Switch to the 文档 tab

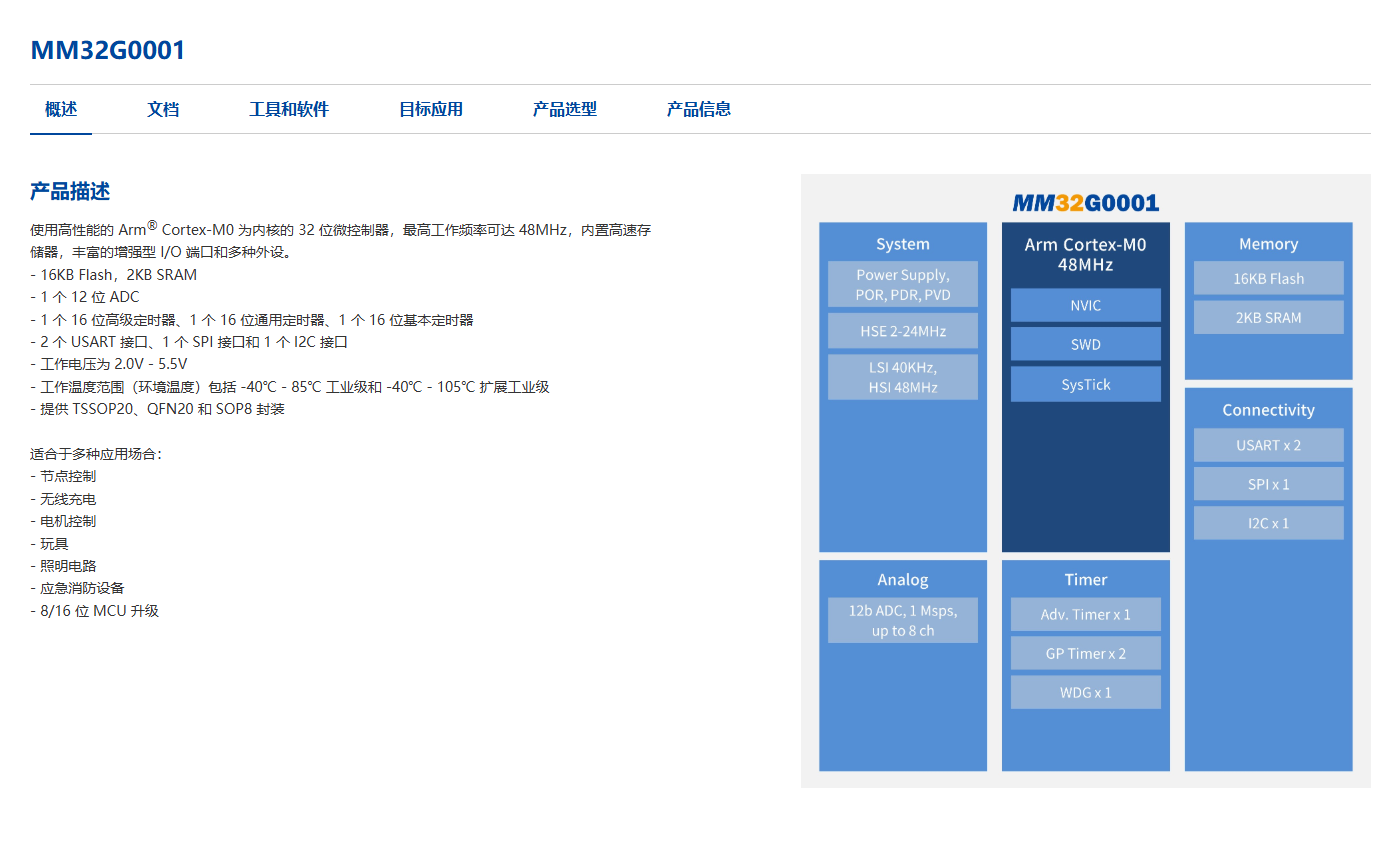[163, 109]
